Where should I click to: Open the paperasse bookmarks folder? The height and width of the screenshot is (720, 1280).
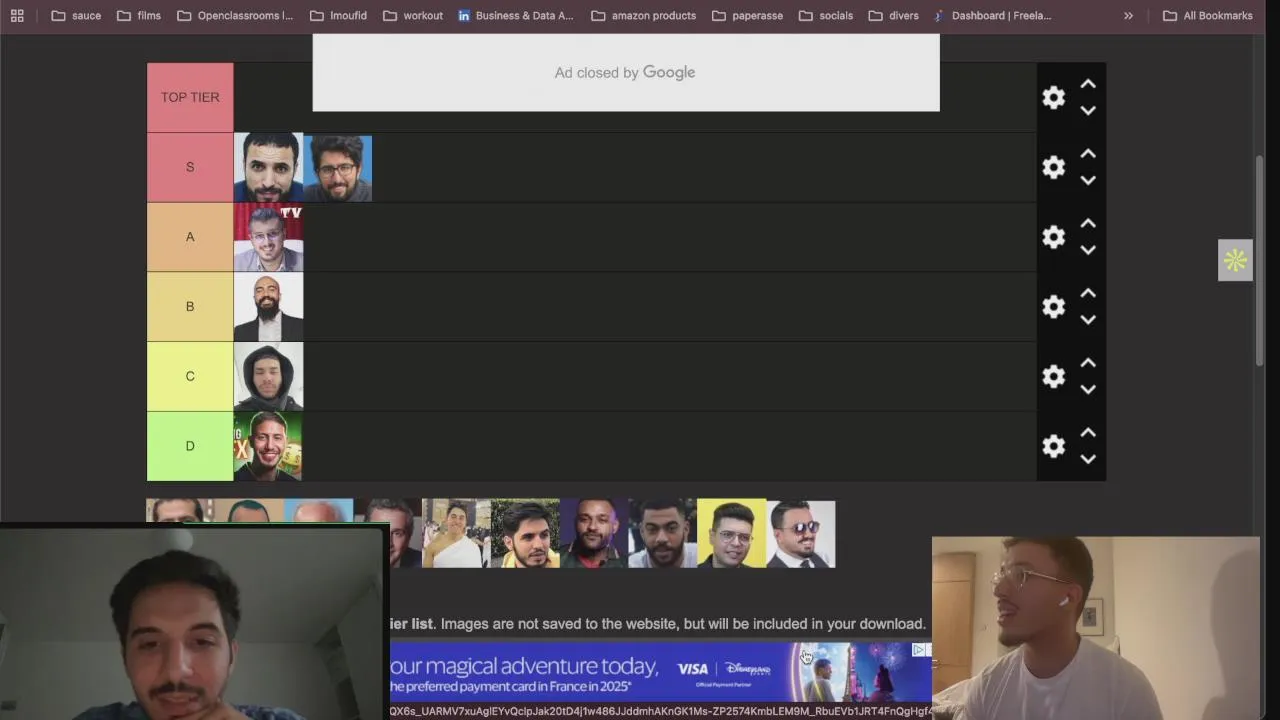[747, 15]
